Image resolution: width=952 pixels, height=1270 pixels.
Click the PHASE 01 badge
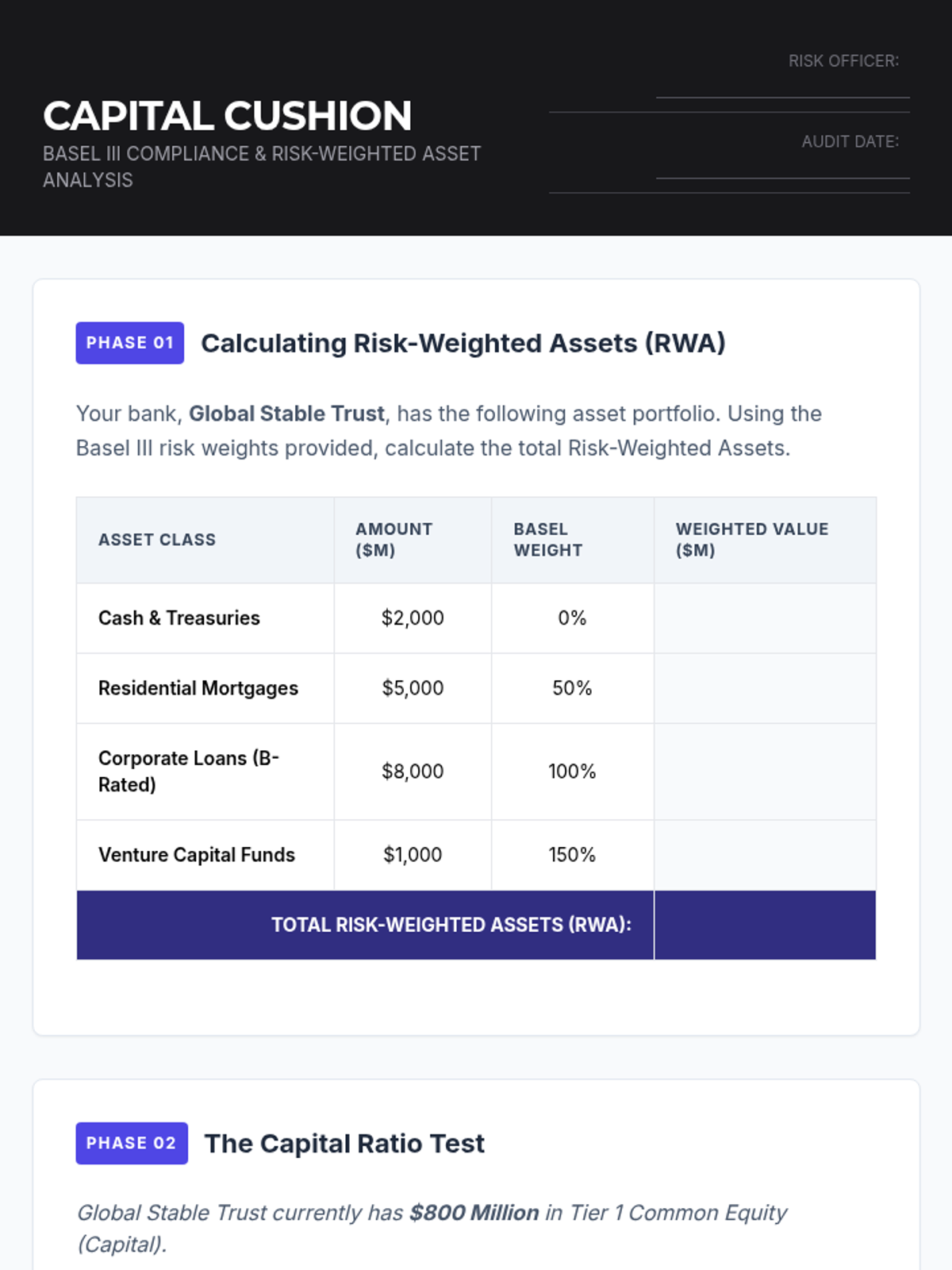(130, 343)
